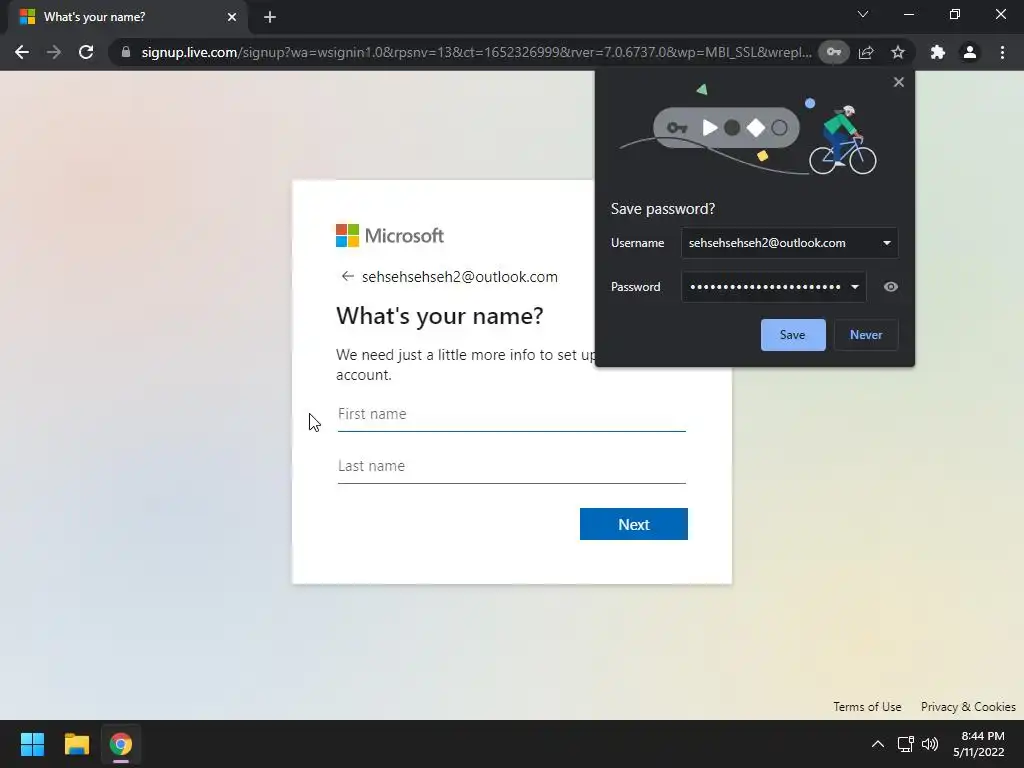The height and width of the screenshot is (768, 1024).
Task: Open File Explorer from the taskbar
Action: [76, 744]
